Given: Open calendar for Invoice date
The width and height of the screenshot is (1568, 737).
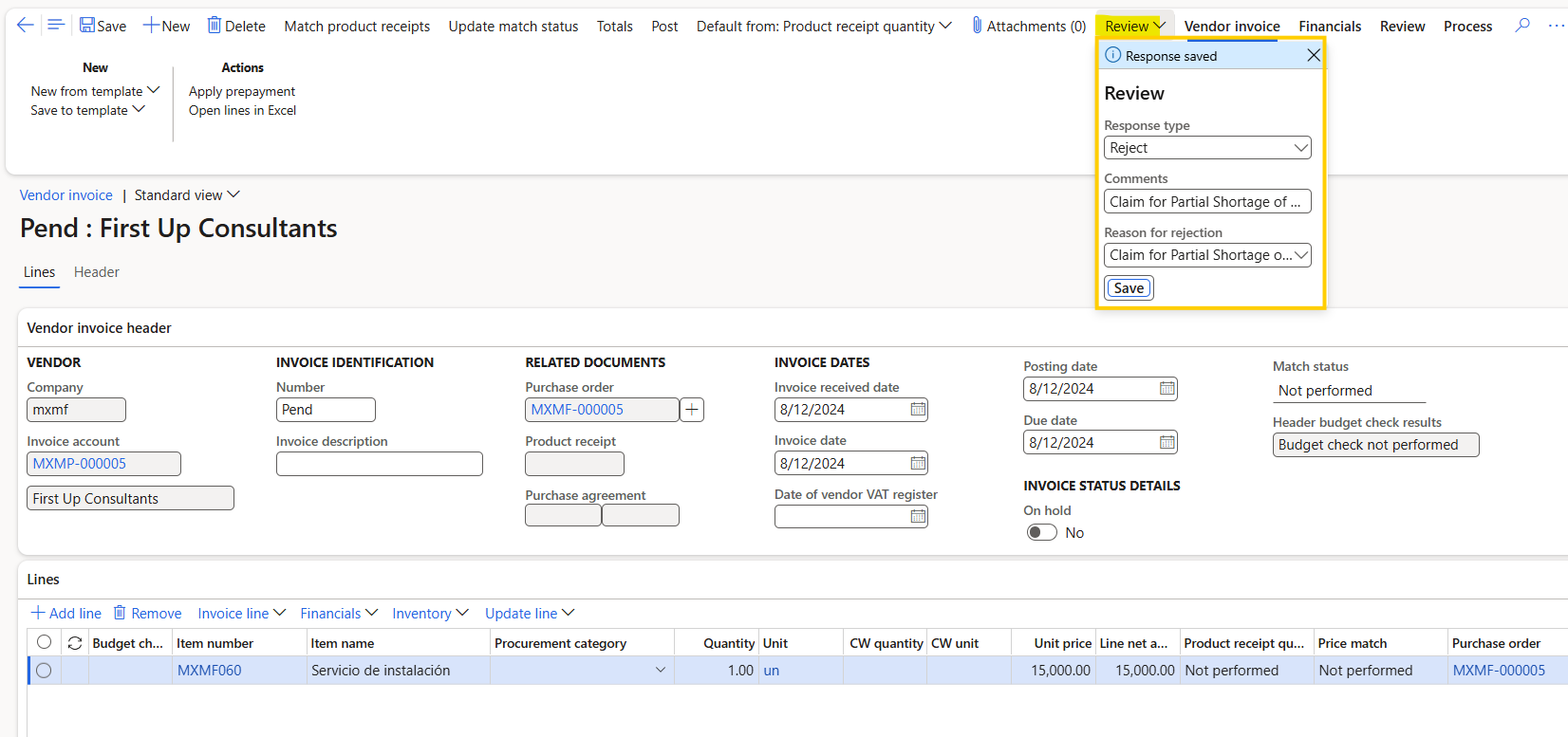Looking at the screenshot, I should tap(918, 464).
